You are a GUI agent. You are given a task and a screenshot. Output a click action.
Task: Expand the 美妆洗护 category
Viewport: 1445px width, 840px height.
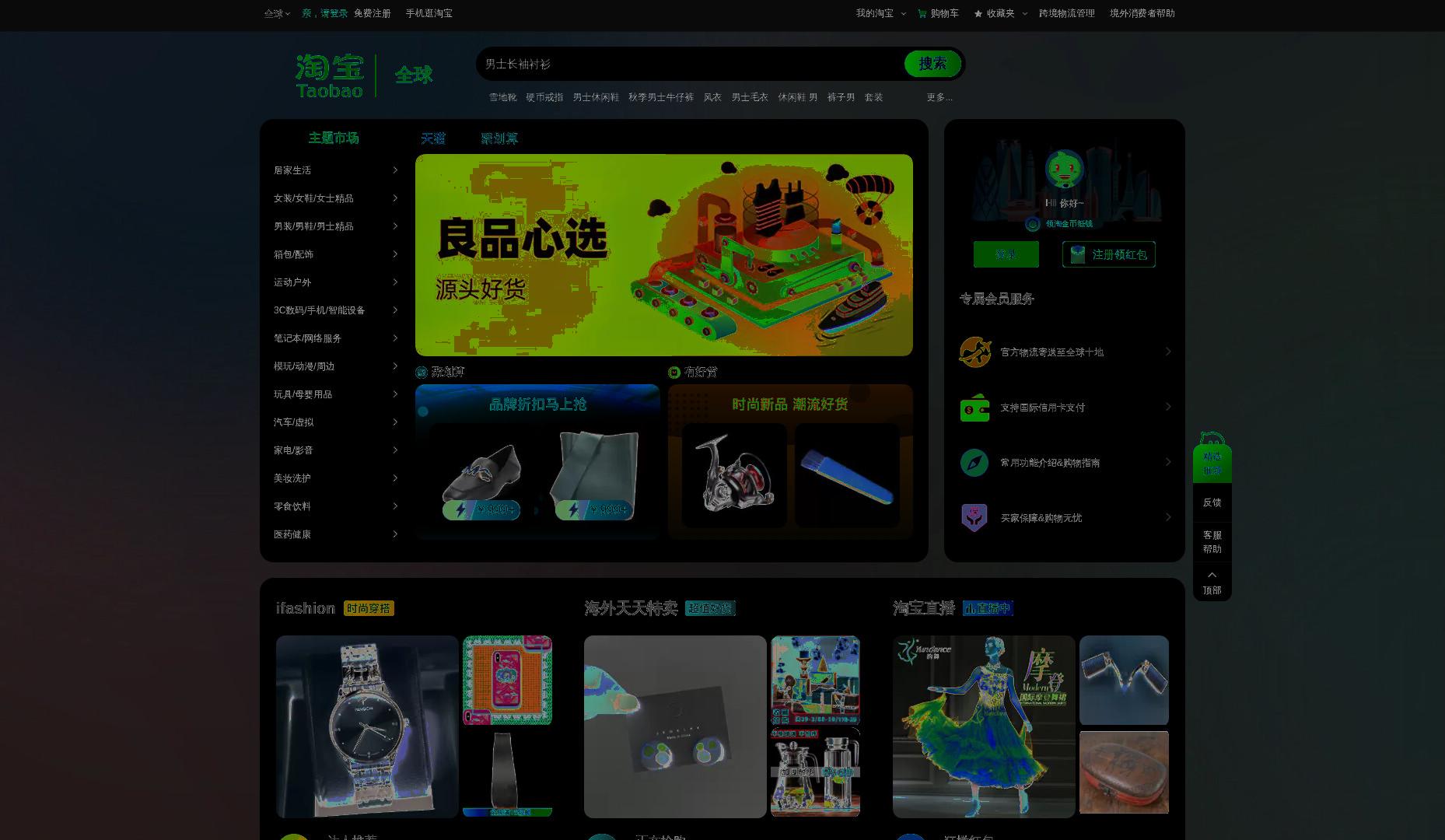[336, 478]
